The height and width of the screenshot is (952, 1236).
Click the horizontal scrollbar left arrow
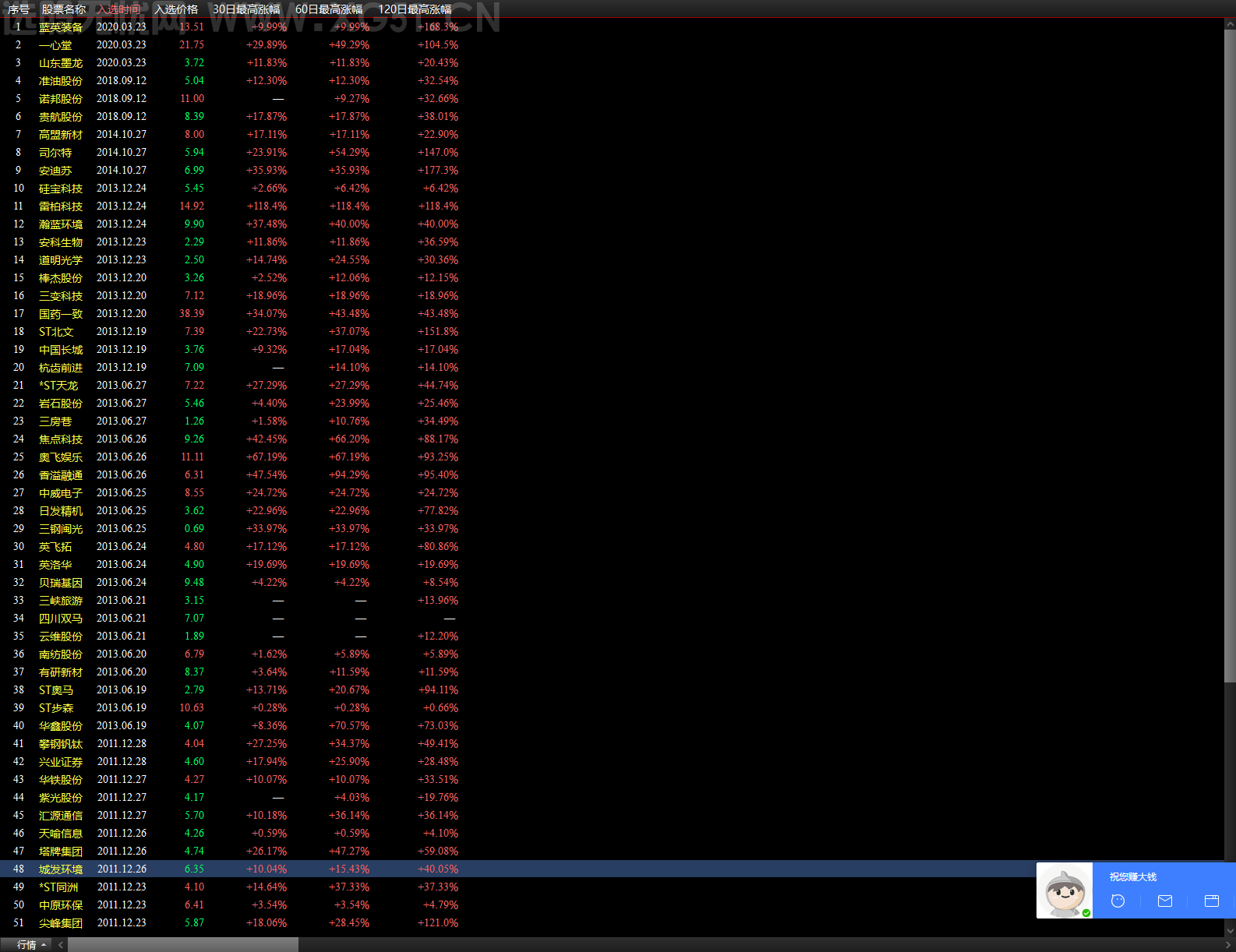tap(61, 944)
